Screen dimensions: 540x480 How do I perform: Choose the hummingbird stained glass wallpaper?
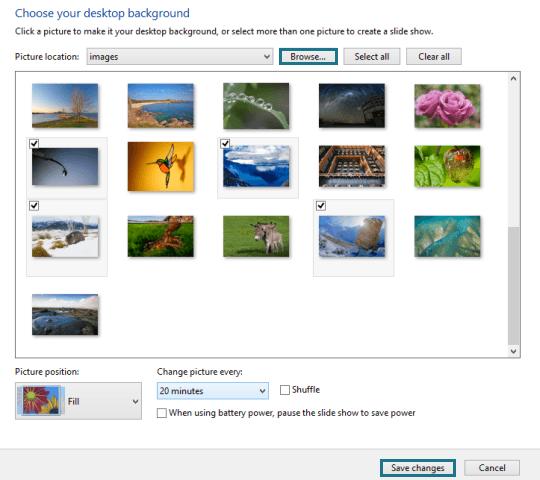pyautogui.click(x=161, y=166)
